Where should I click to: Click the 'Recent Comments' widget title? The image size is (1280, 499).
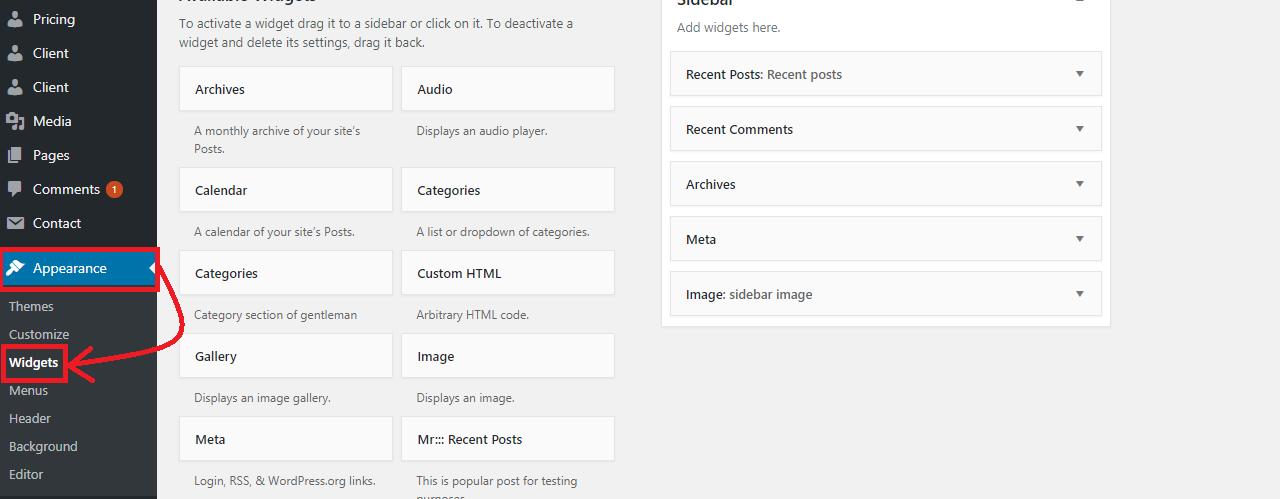pyautogui.click(x=739, y=129)
